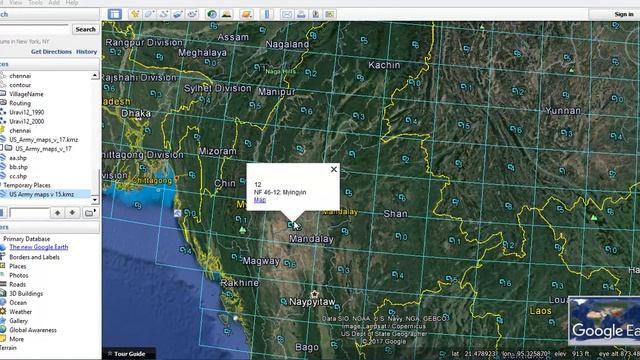
Task: Click the Places filter text field
Action: click(29, 213)
